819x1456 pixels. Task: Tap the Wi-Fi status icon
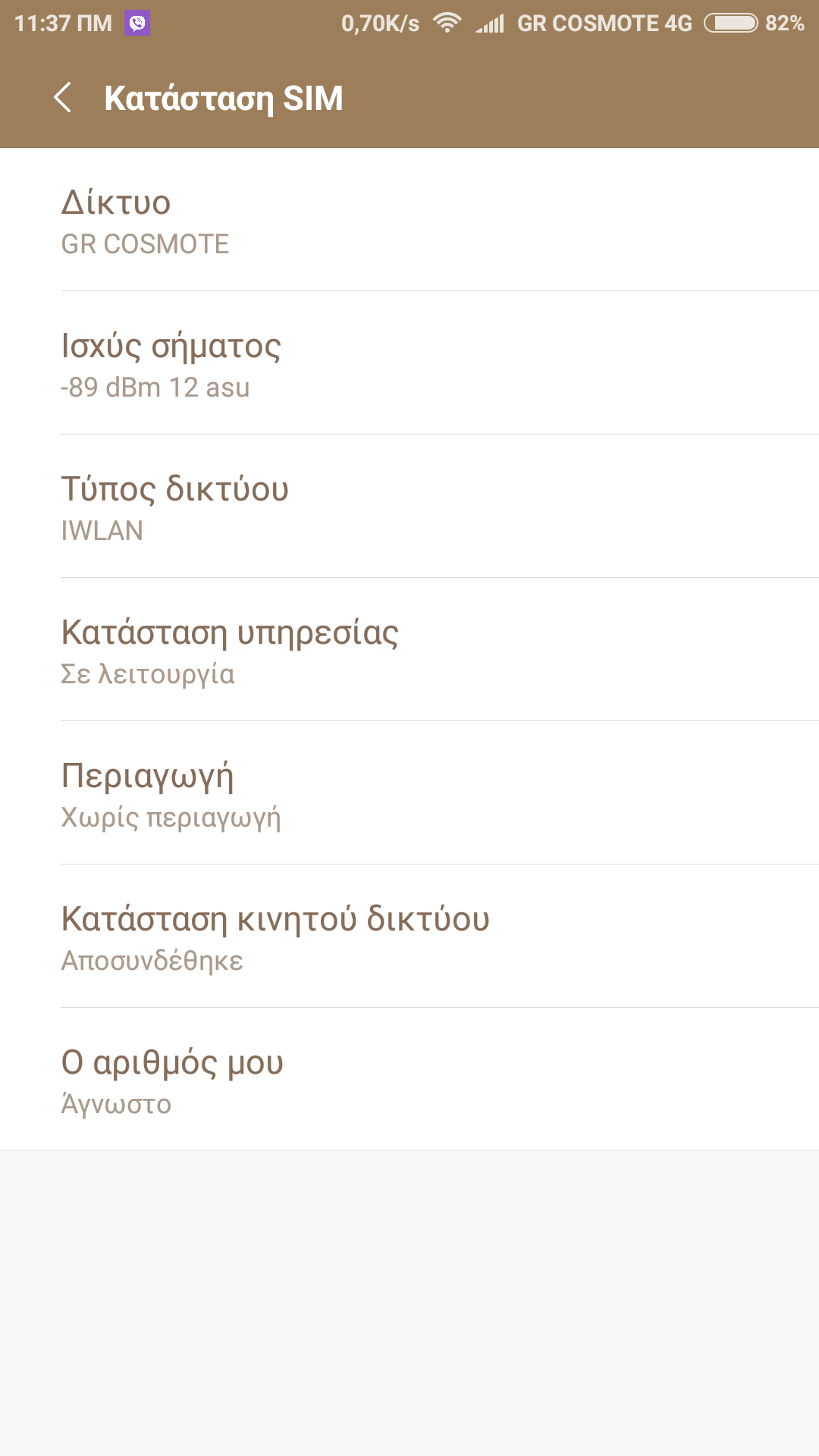pyautogui.click(x=447, y=24)
